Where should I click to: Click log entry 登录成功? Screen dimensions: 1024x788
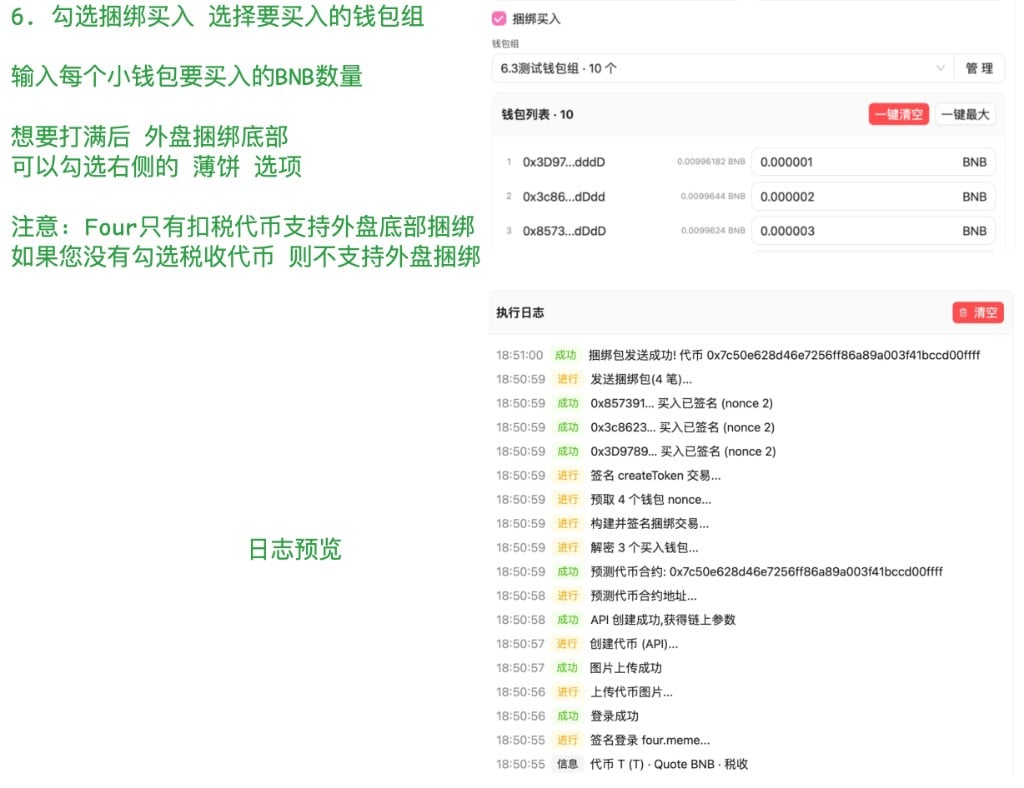(614, 716)
